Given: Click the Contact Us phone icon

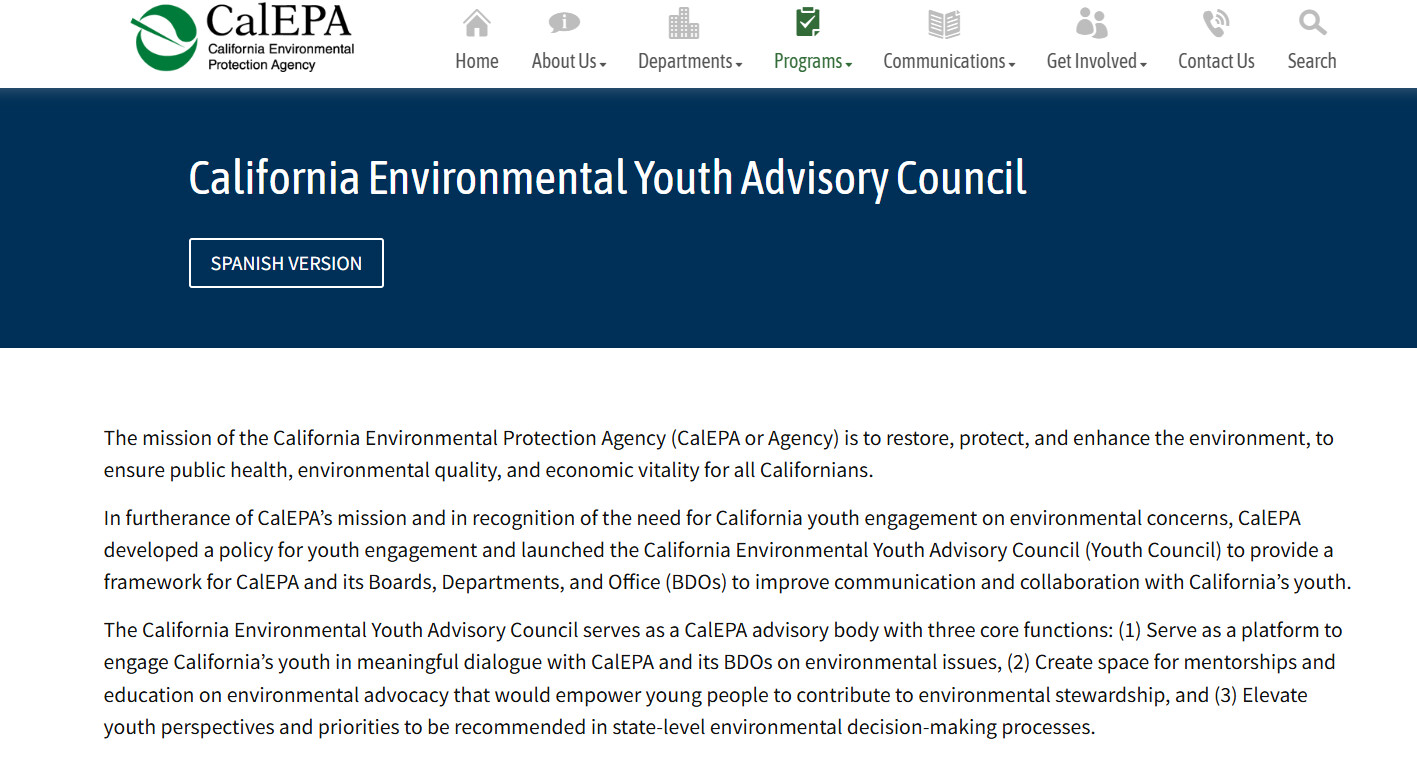Looking at the screenshot, I should [x=1216, y=23].
